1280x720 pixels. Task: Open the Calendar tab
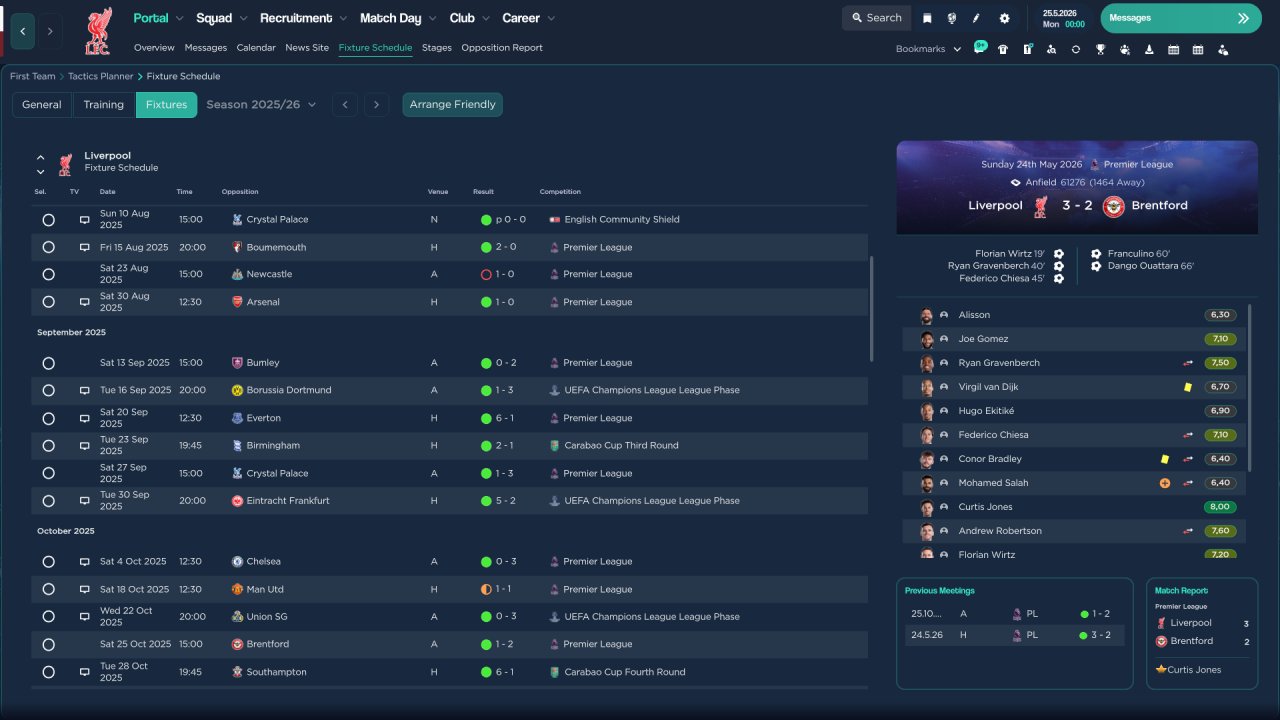pos(256,48)
